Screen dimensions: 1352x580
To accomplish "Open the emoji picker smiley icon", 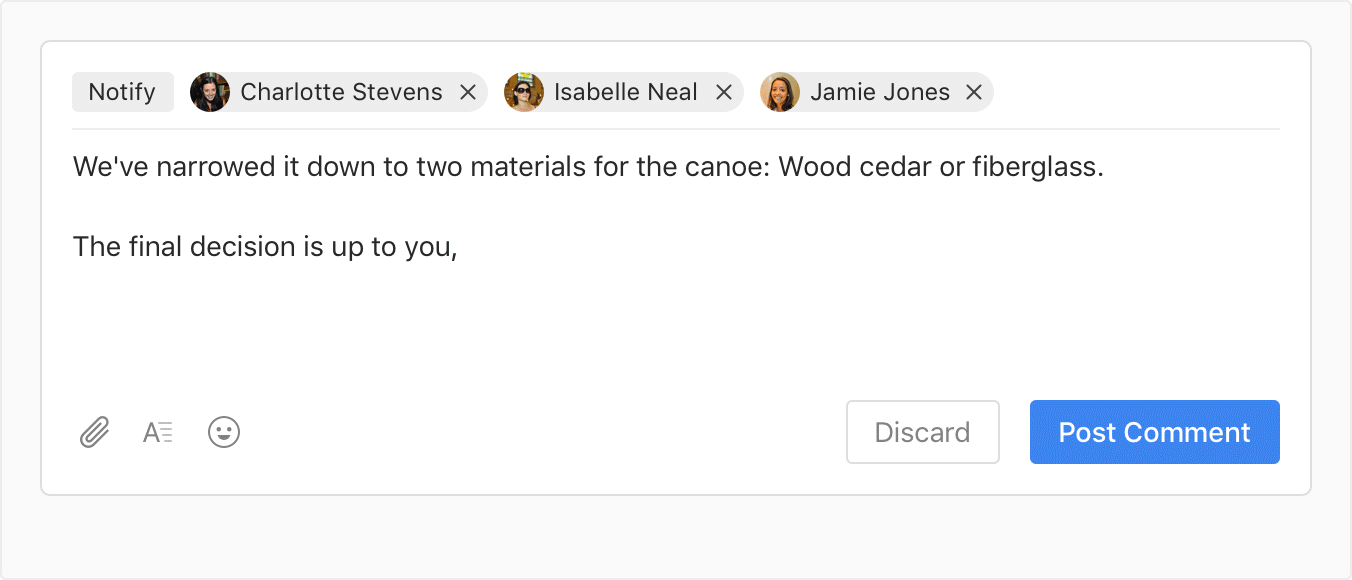I will (224, 432).
